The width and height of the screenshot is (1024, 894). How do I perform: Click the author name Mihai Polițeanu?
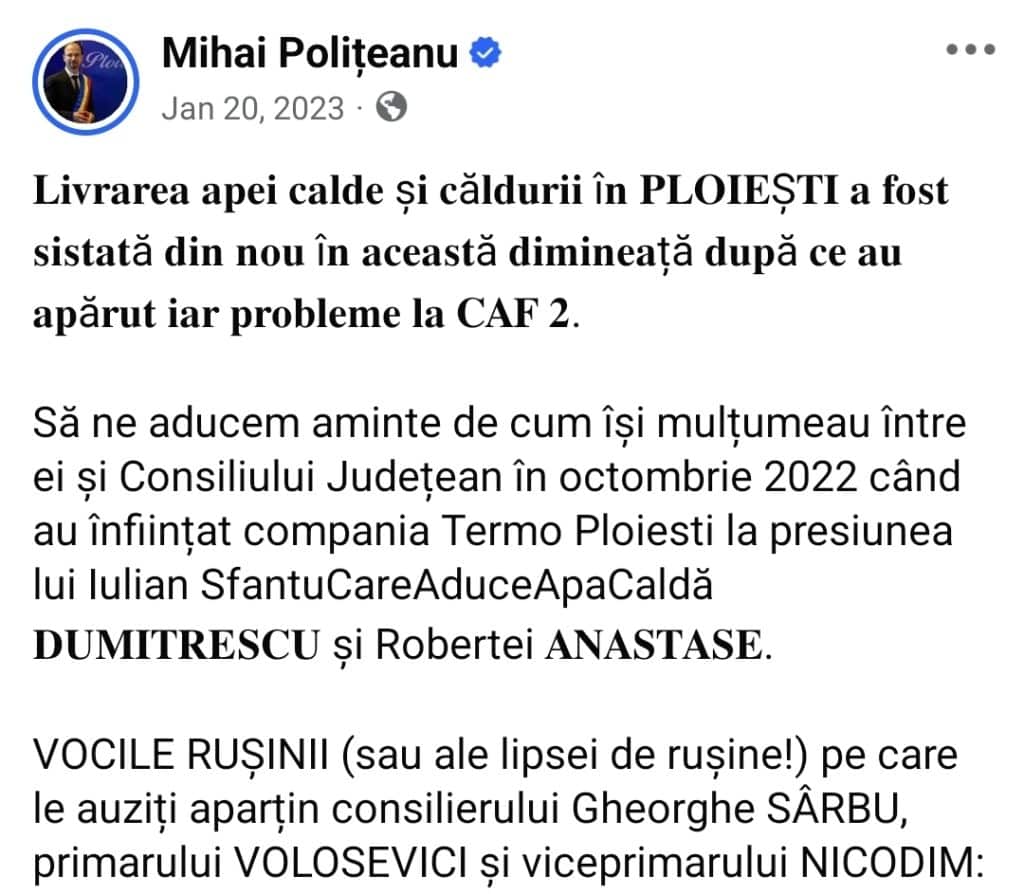point(311,54)
